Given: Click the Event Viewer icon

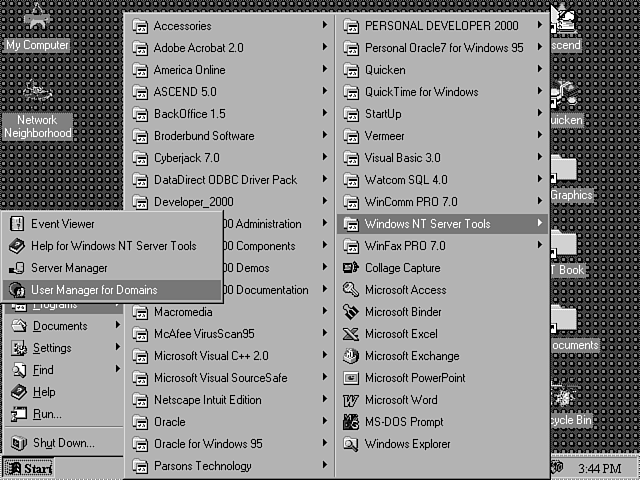Looking at the screenshot, I should pyautogui.click(x=16, y=224).
